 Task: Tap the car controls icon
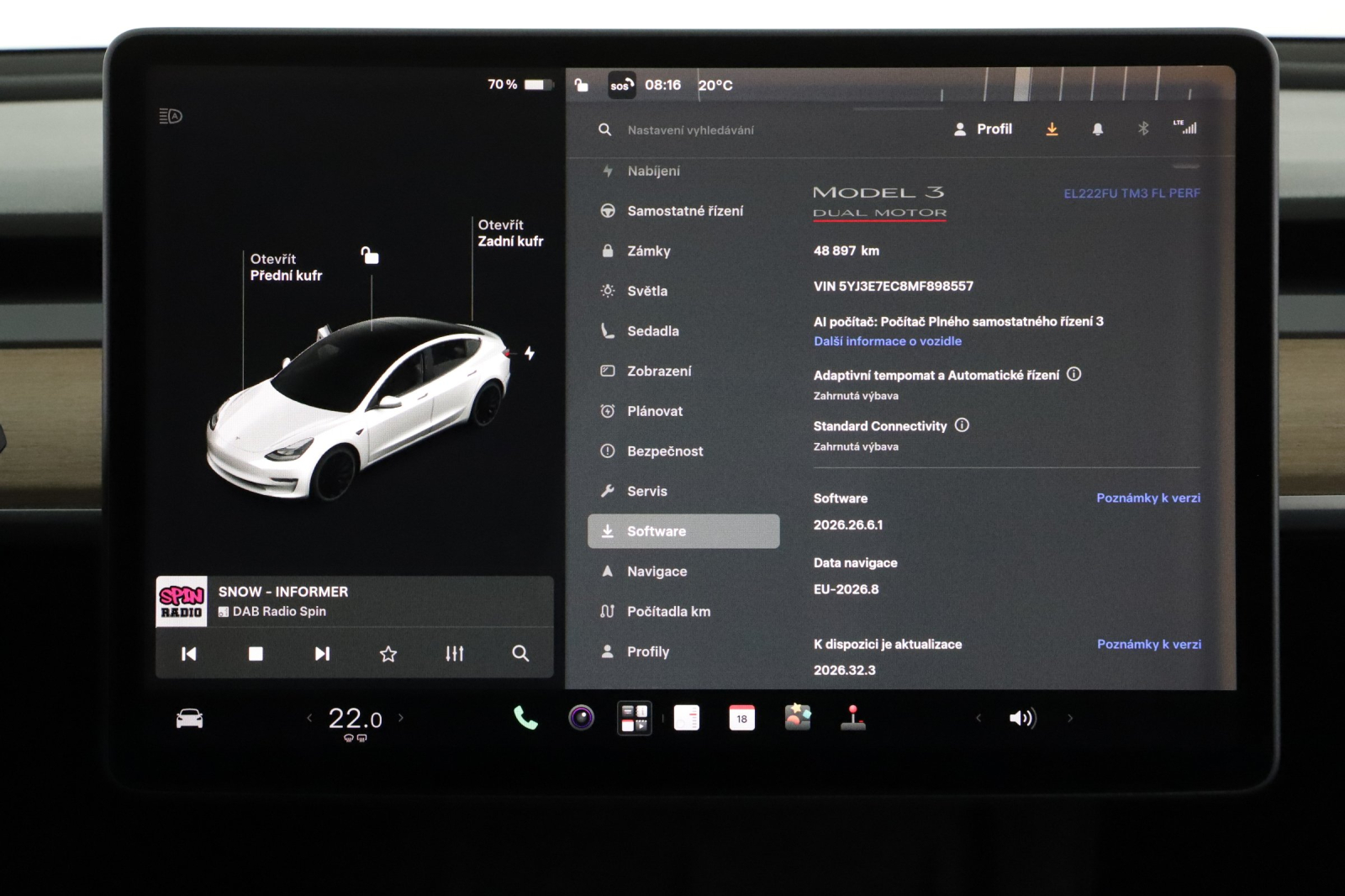click(189, 719)
